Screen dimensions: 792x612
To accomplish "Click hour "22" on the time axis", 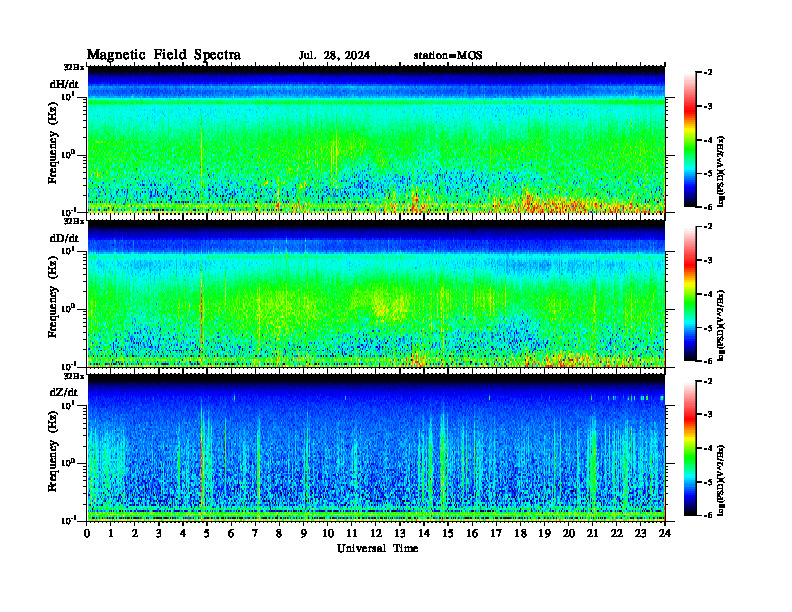I will (617, 533).
